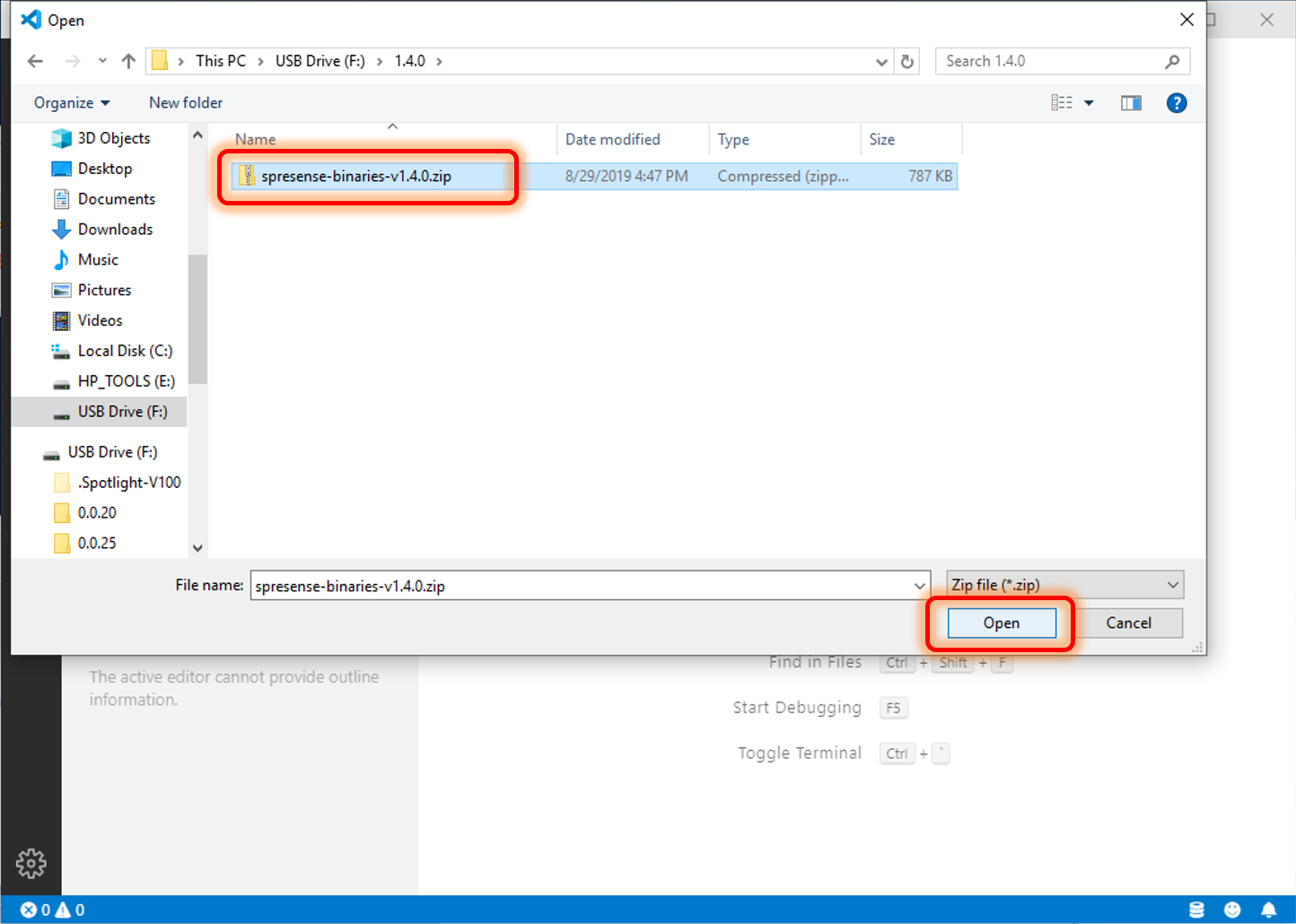Navigate up one folder level with the up arrow

(127, 61)
